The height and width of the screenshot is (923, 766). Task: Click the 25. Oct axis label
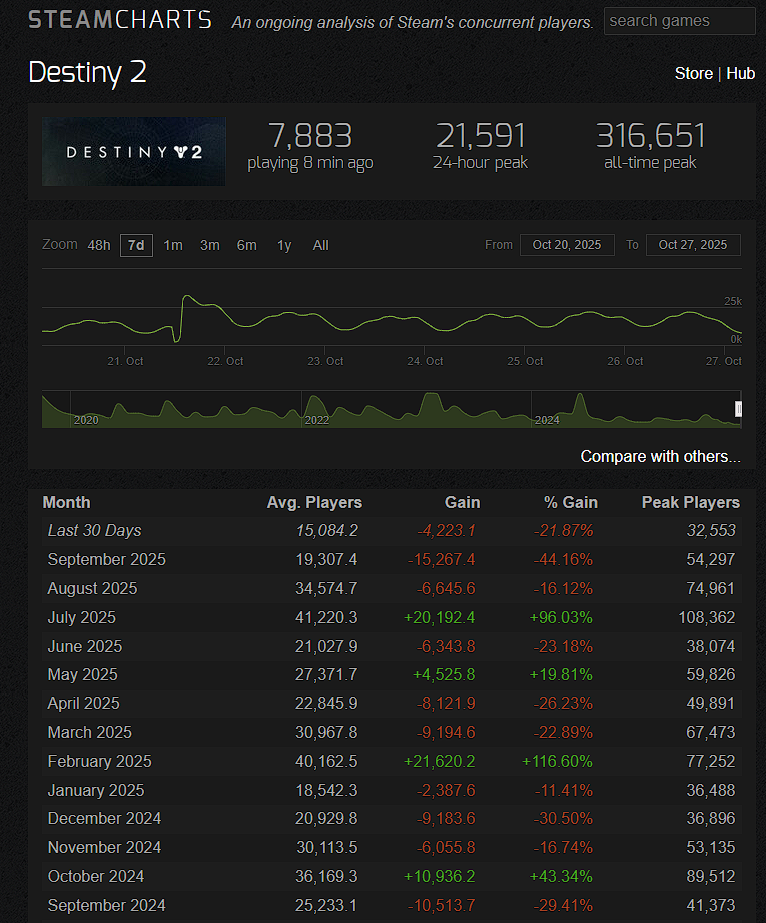[525, 361]
